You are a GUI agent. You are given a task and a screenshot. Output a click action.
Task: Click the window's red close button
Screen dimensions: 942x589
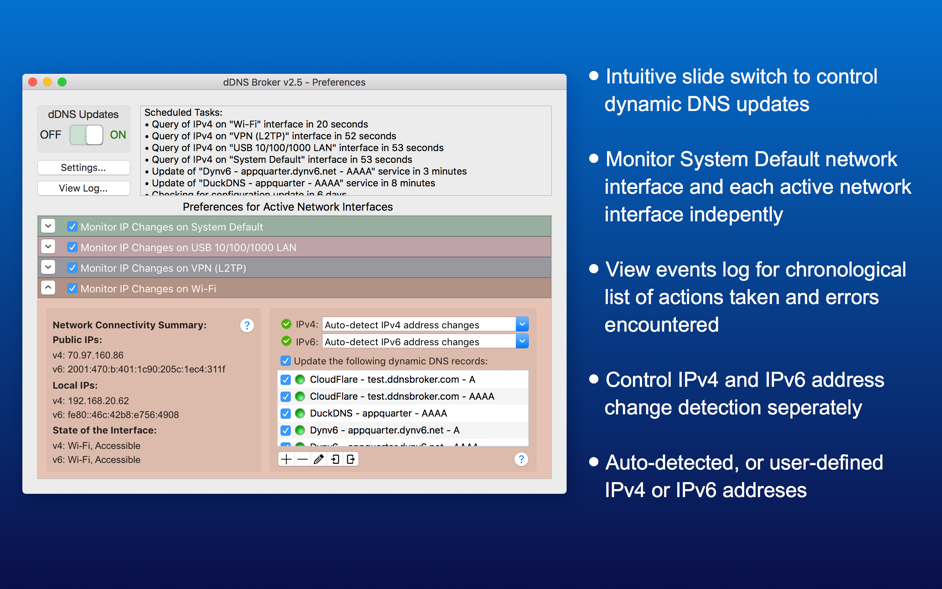[33, 82]
